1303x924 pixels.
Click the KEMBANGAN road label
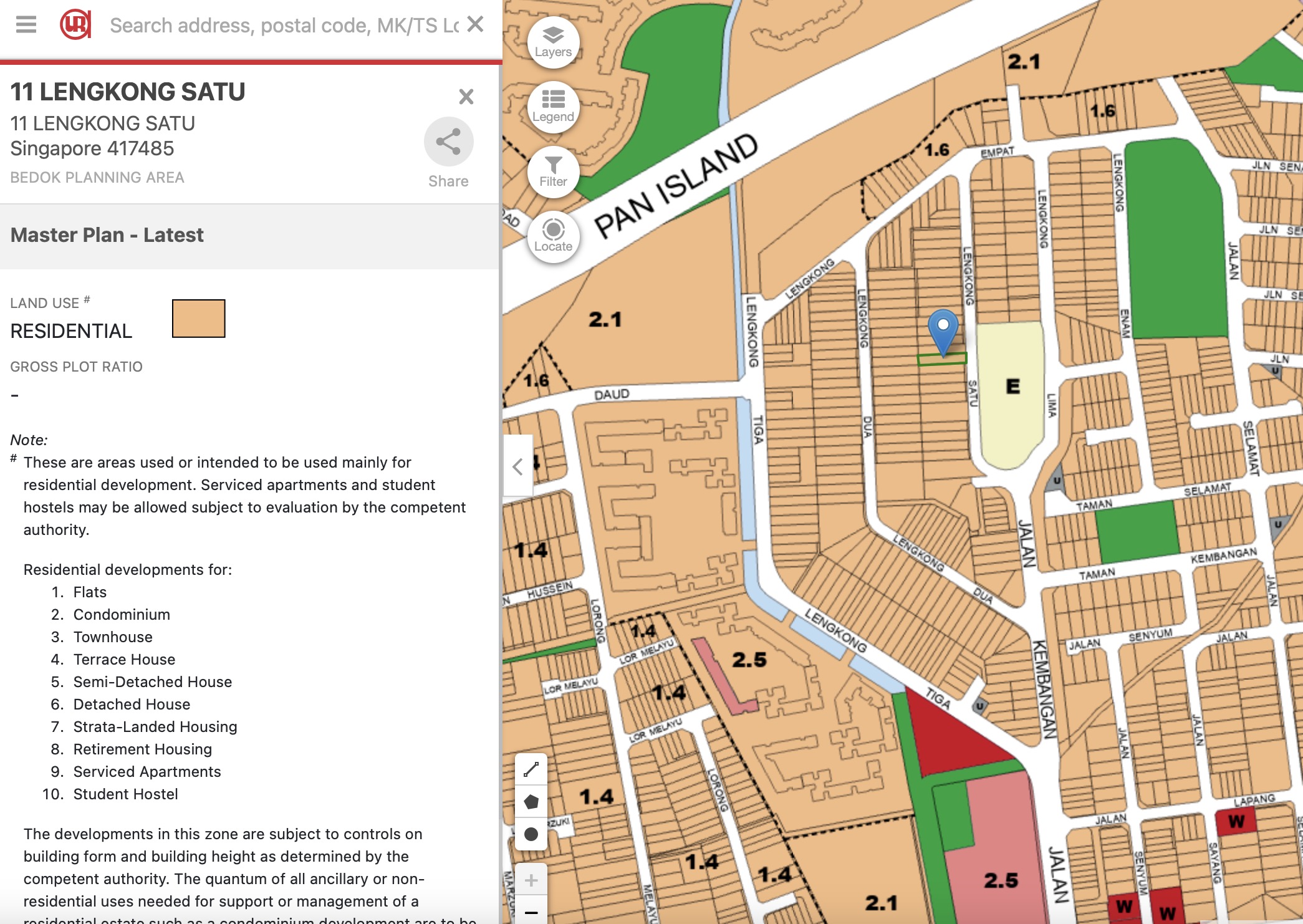click(x=1045, y=690)
